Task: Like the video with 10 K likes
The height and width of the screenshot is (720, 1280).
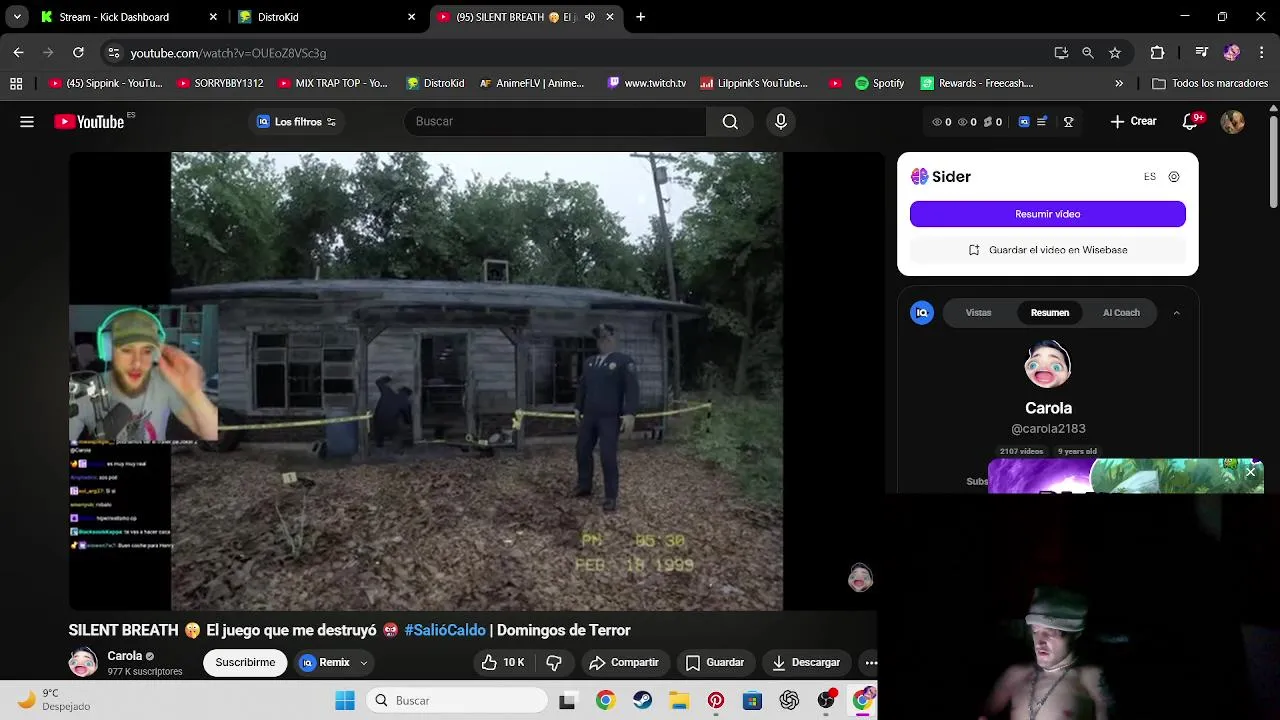Action: [x=503, y=662]
